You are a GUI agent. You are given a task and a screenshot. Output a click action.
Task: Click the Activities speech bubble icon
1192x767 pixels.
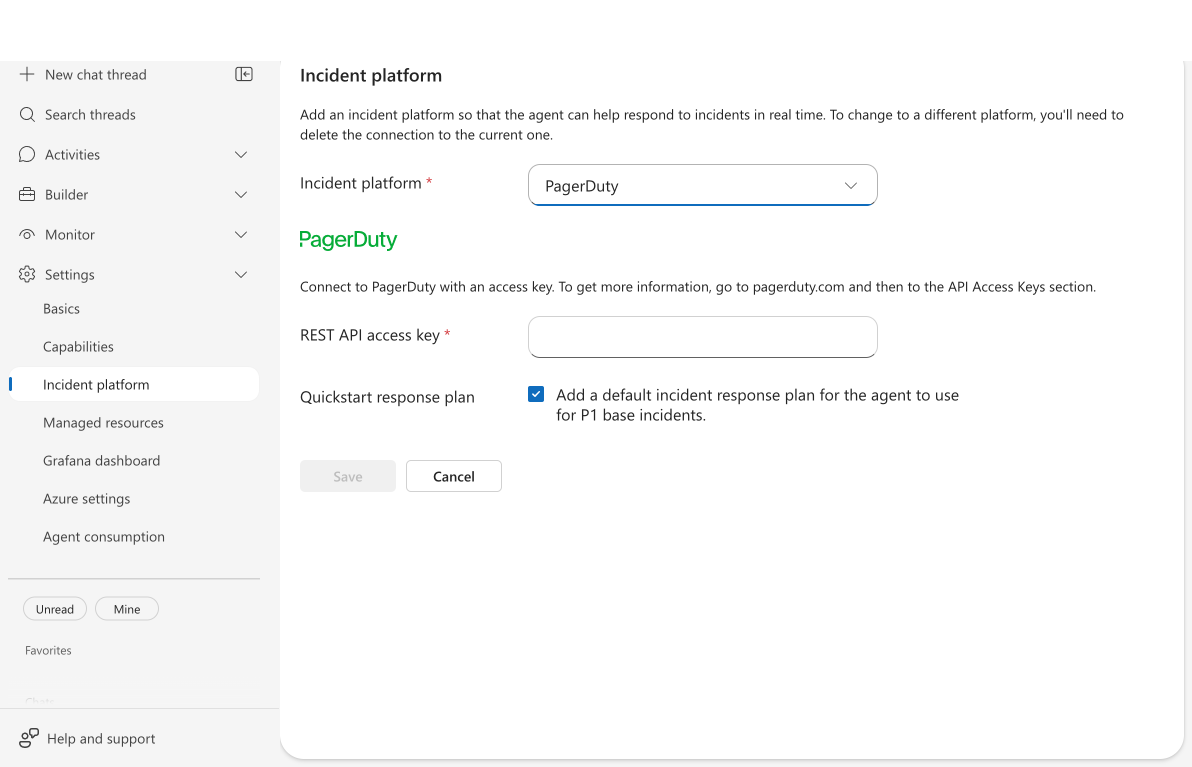tap(27, 154)
